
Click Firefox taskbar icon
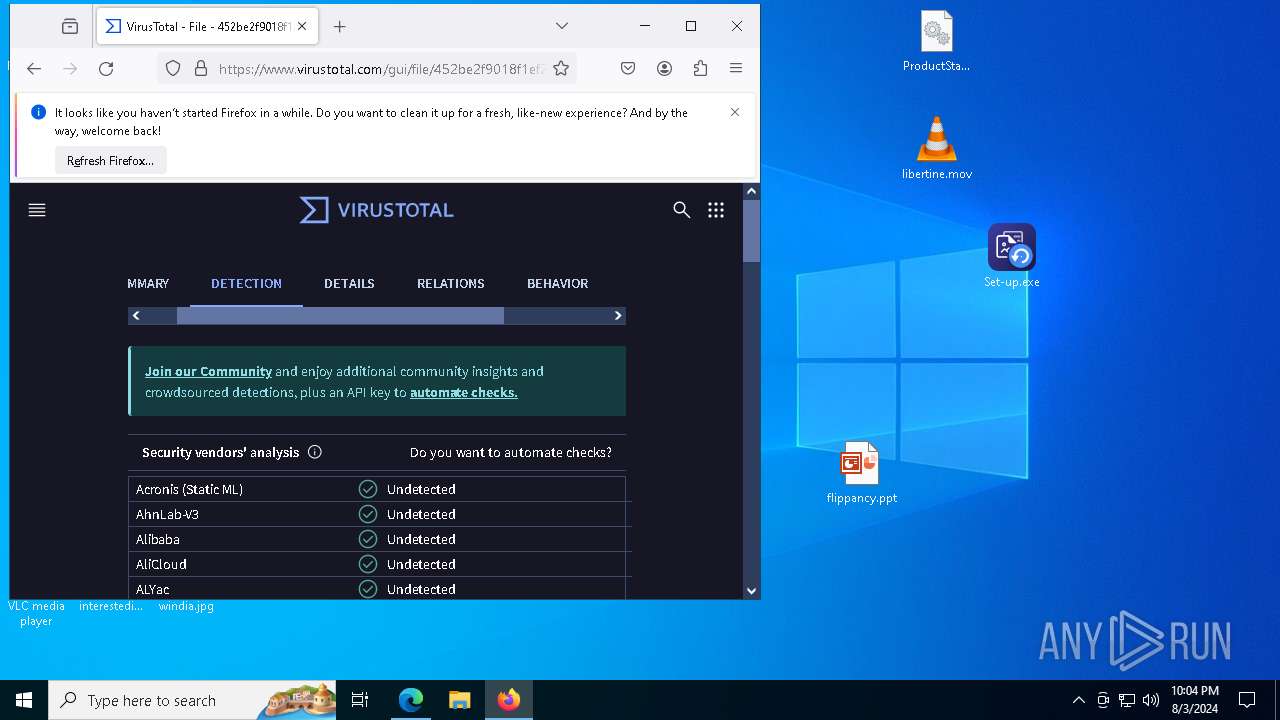tap(509, 700)
